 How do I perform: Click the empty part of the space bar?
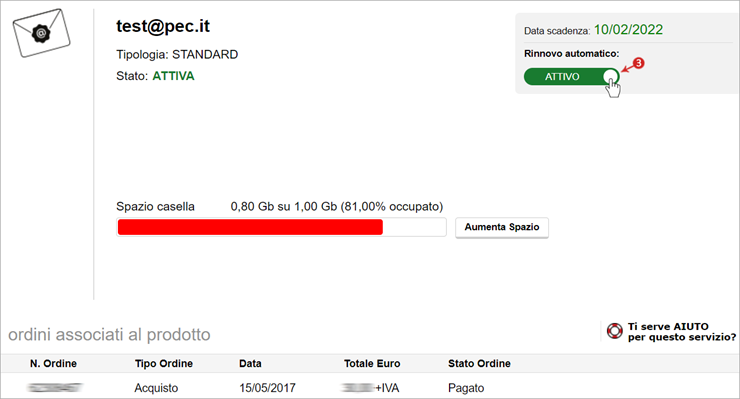tap(414, 227)
